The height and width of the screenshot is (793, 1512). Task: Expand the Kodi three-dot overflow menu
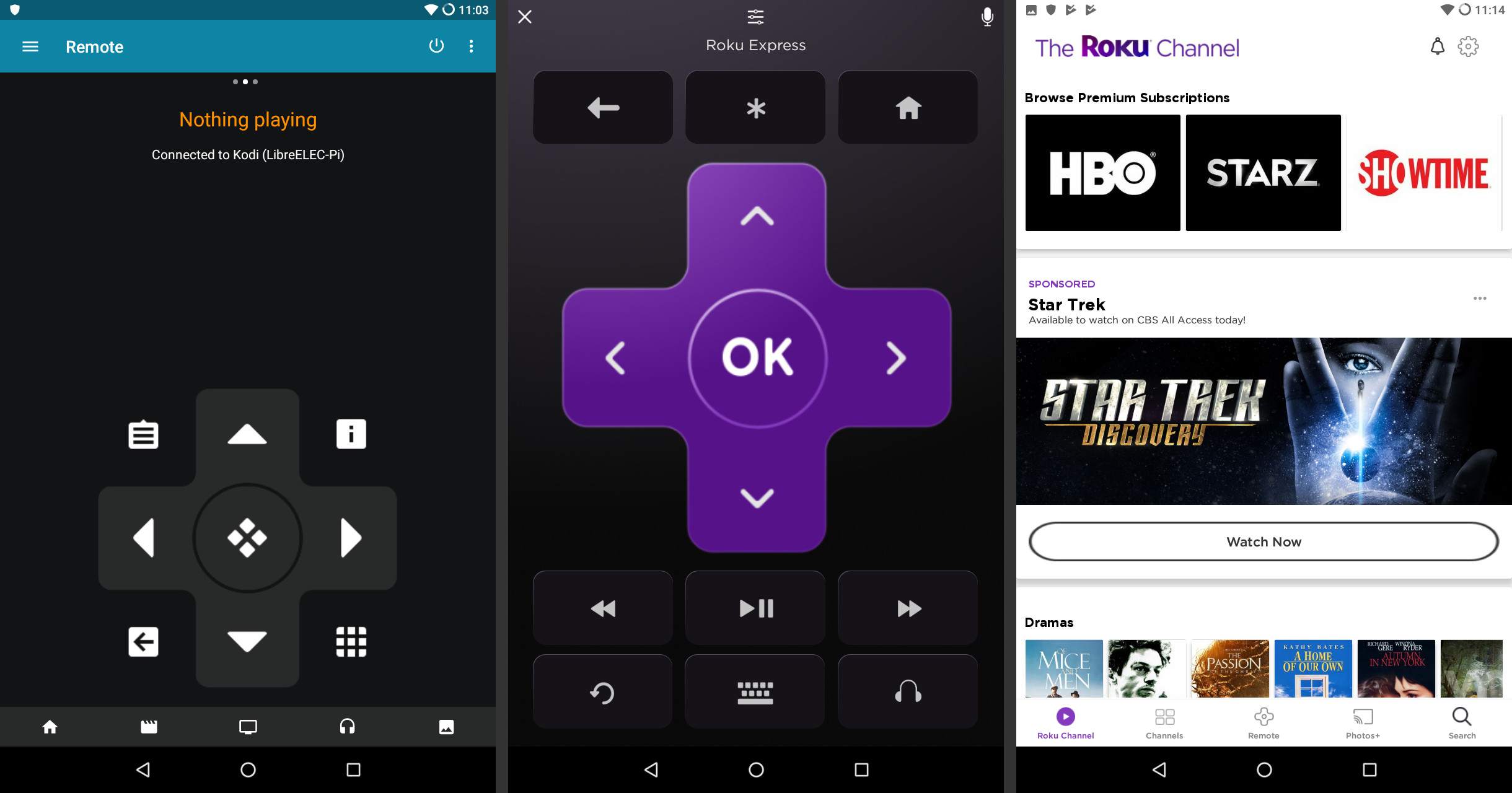pos(472,46)
